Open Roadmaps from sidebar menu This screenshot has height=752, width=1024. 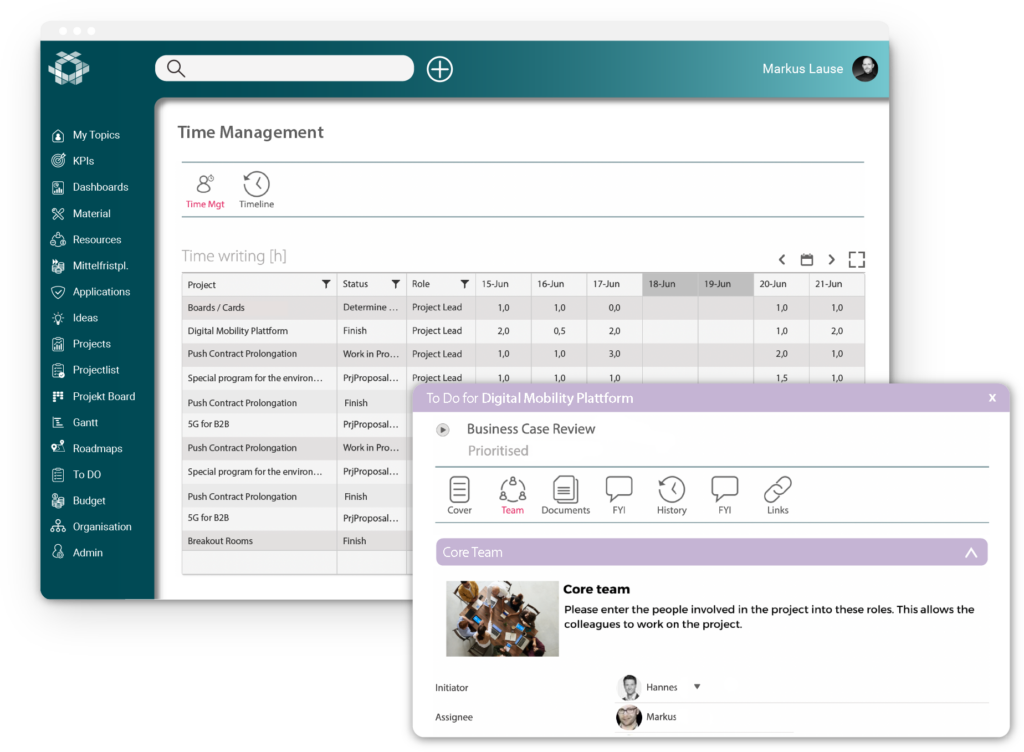pyautogui.click(x=95, y=449)
